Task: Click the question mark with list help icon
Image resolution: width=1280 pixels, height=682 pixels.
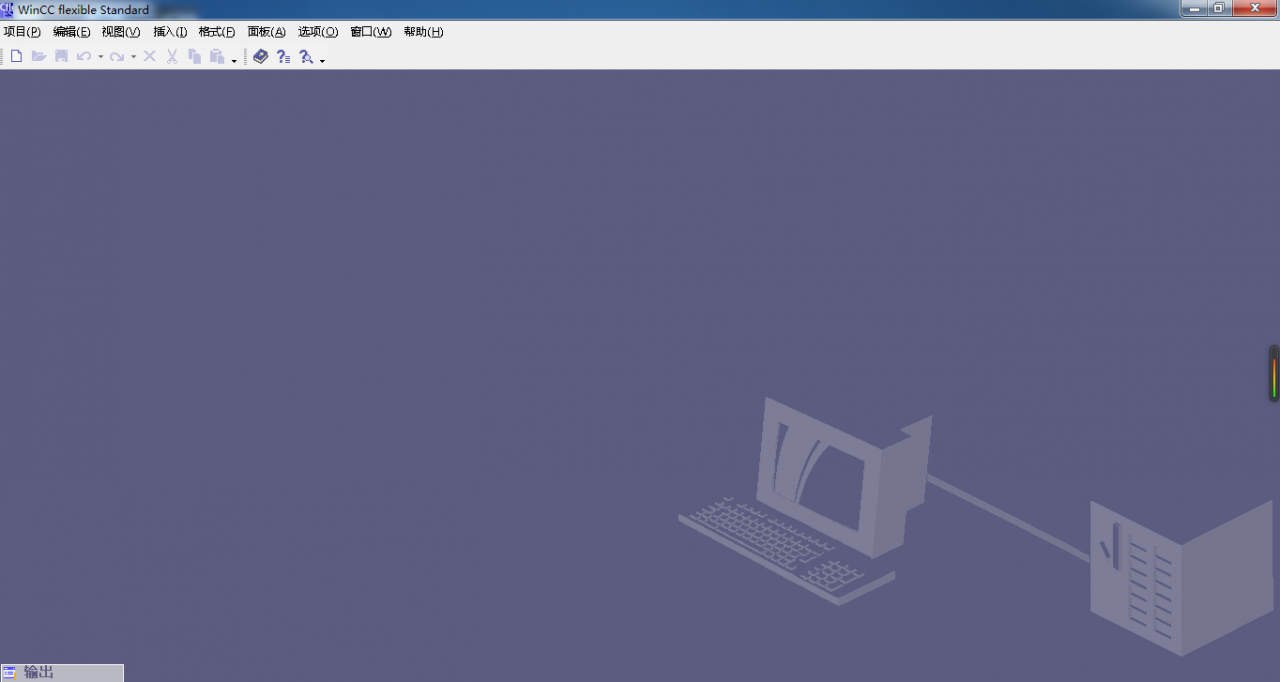Action: 284,57
